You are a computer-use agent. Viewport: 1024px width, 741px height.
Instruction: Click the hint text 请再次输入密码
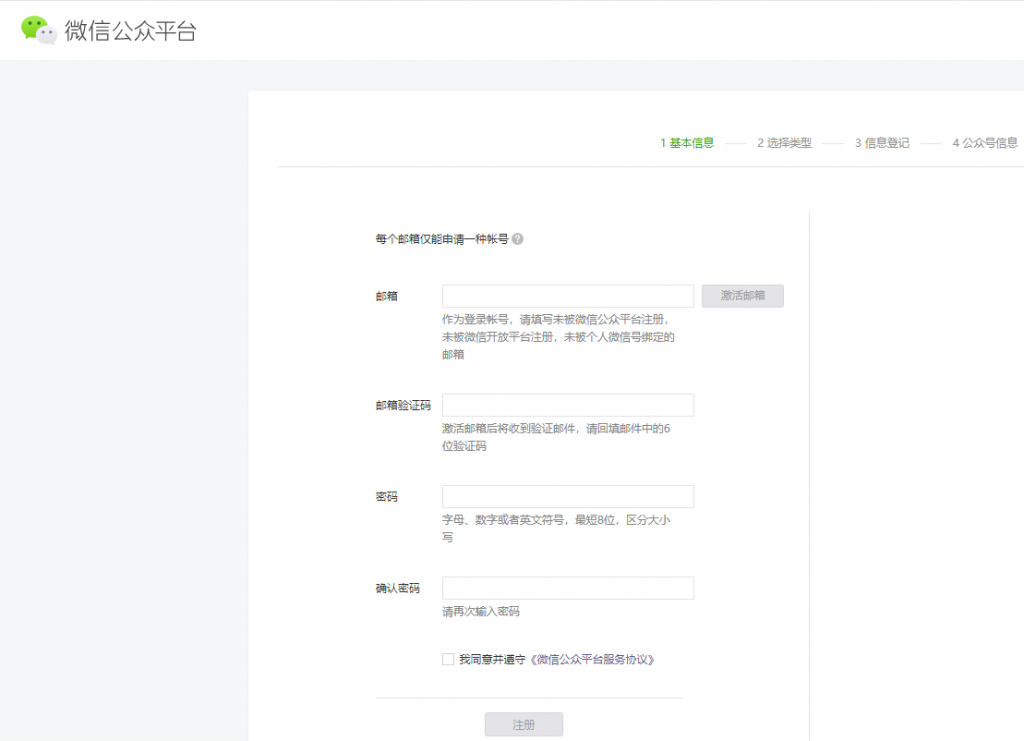point(481,611)
